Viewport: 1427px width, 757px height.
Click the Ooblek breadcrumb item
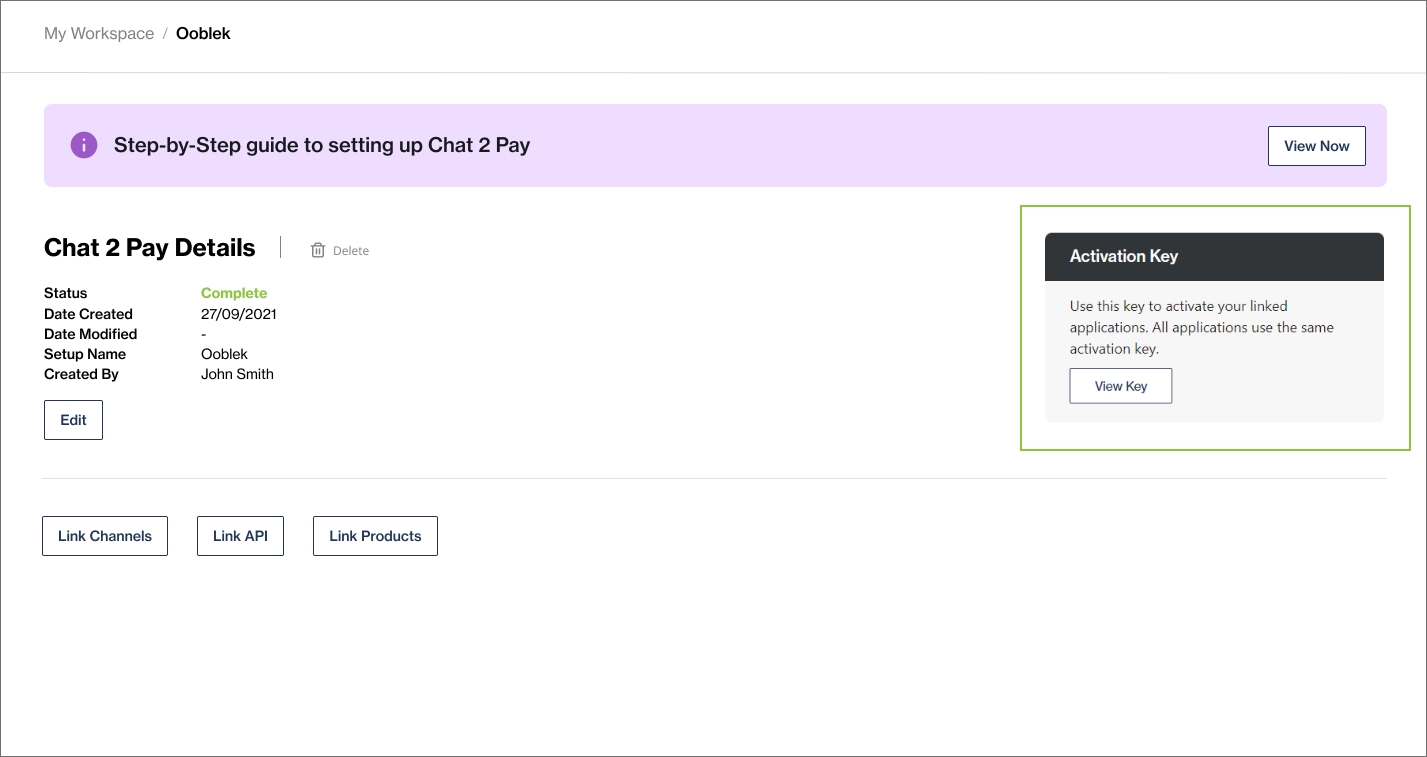click(203, 34)
